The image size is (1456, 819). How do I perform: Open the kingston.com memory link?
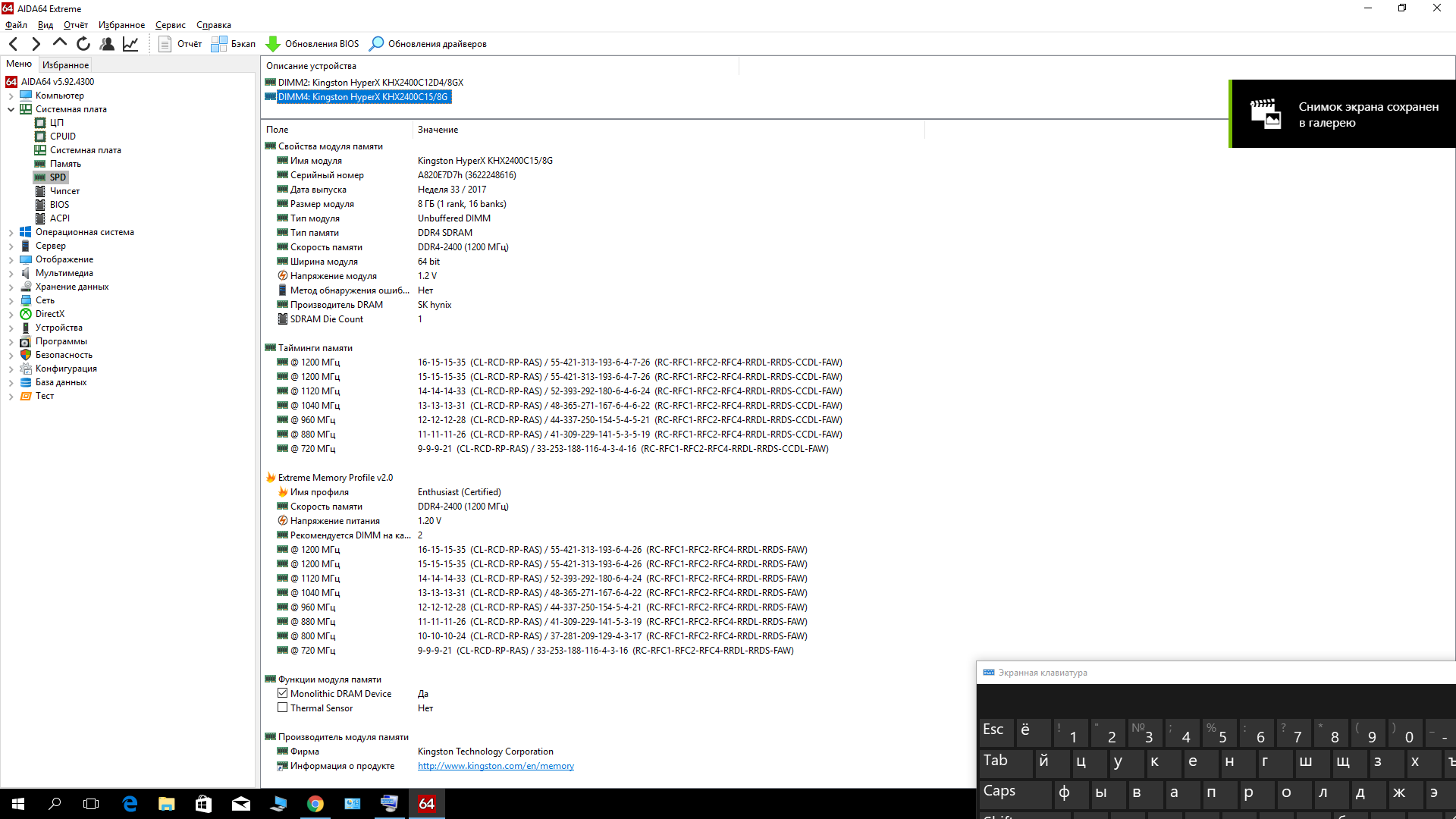pyautogui.click(x=495, y=766)
